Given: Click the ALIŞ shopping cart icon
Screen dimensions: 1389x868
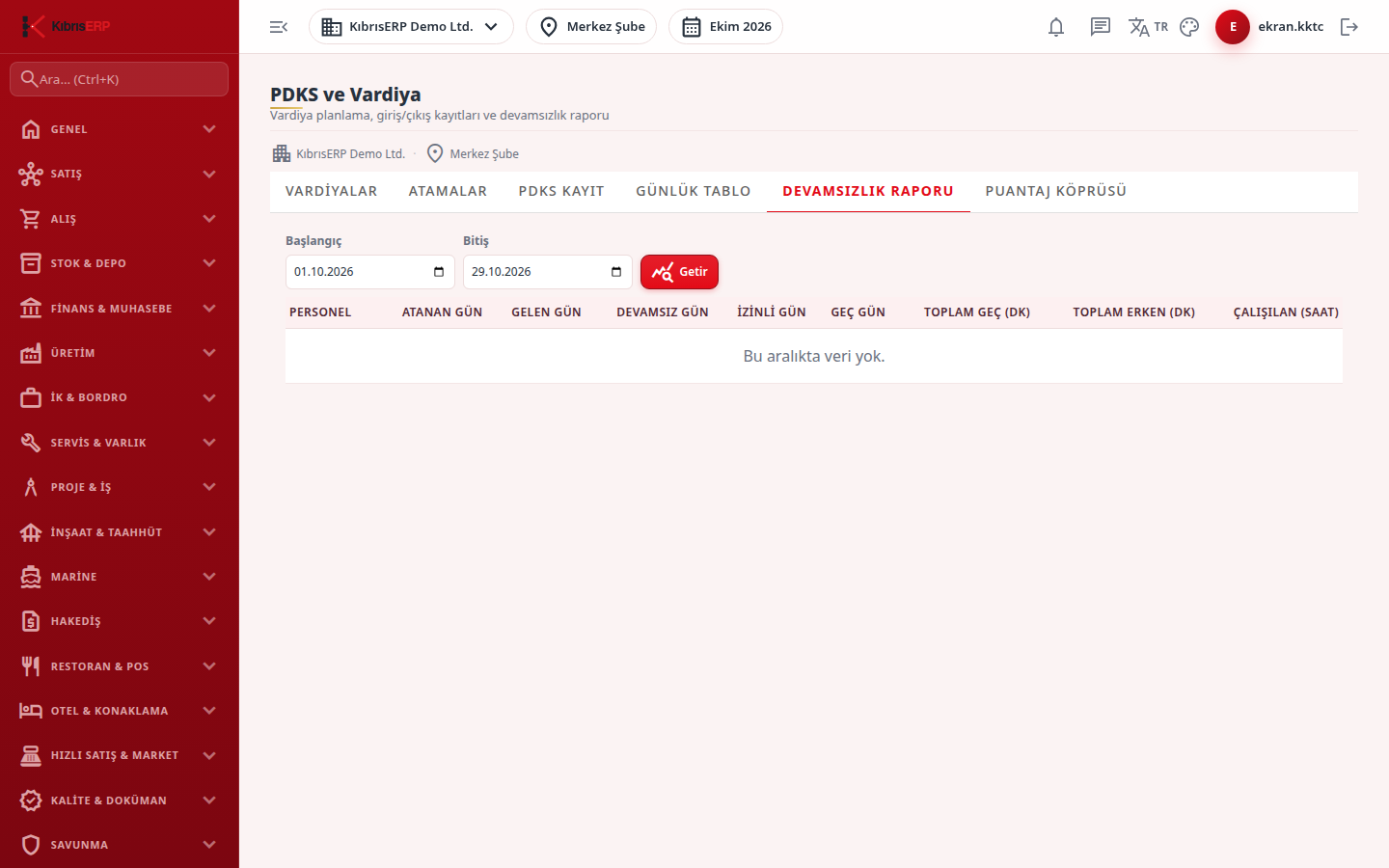Looking at the screenshot, I should click(31, 219).
